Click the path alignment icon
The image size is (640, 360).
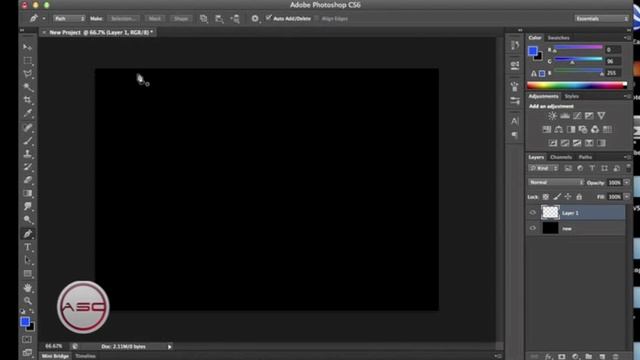pos(219,19)
